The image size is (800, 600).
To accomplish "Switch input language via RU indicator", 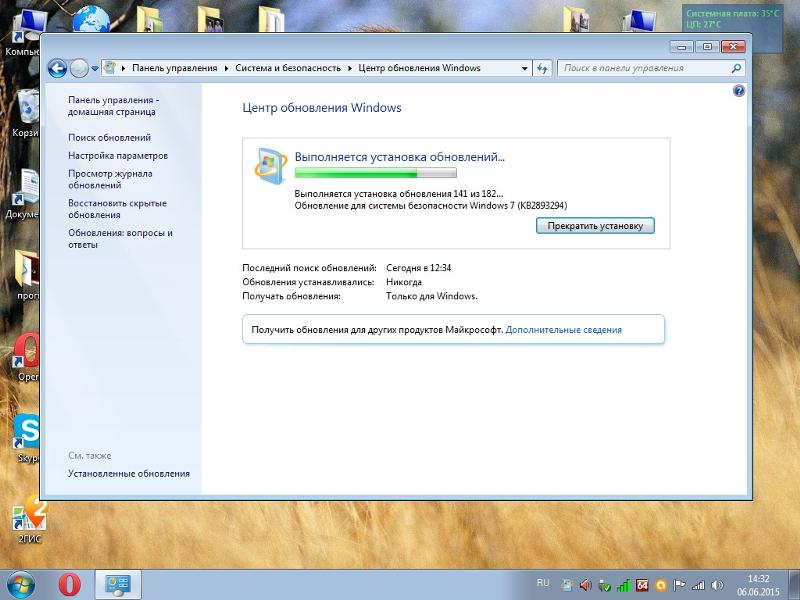I will (543, 583).
